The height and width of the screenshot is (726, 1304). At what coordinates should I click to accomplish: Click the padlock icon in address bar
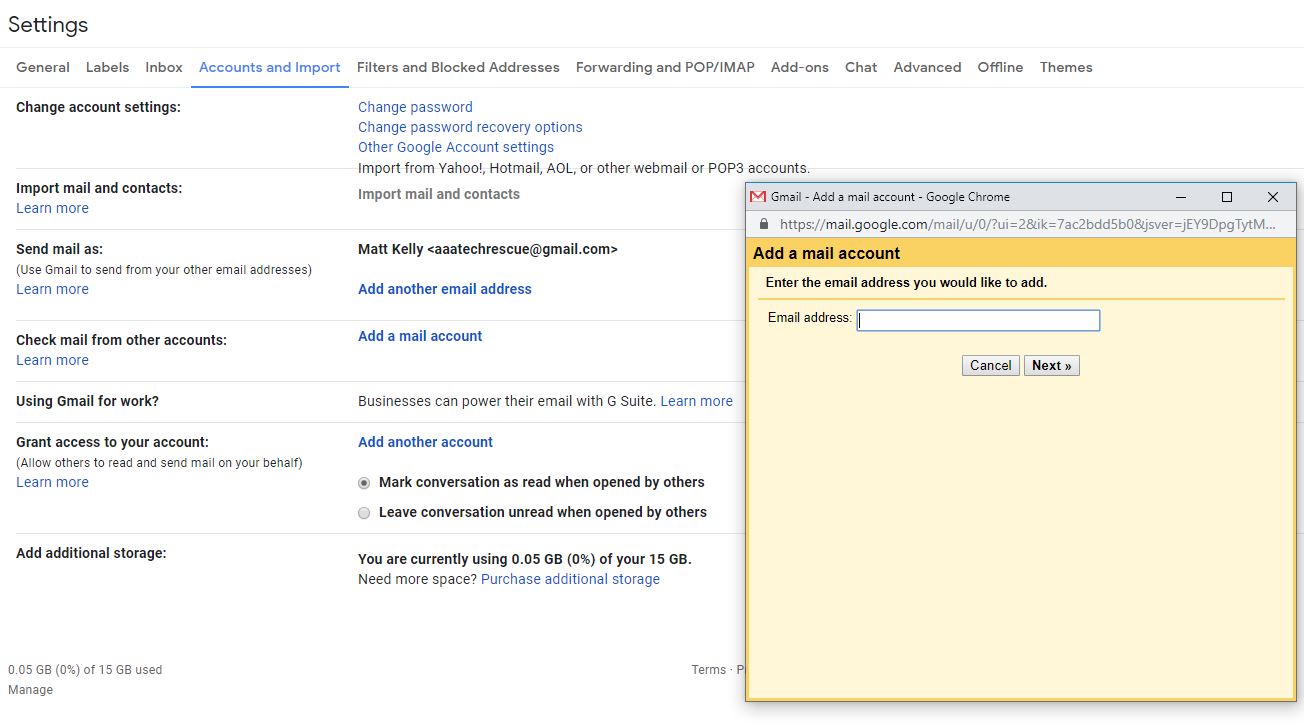pos(765,225)
